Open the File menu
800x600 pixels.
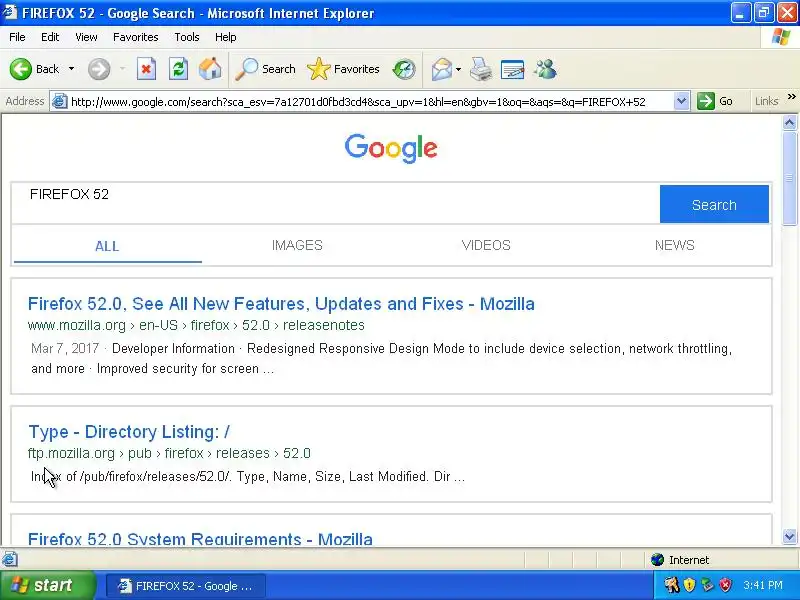pyautogui.click(x=17, y=37)
